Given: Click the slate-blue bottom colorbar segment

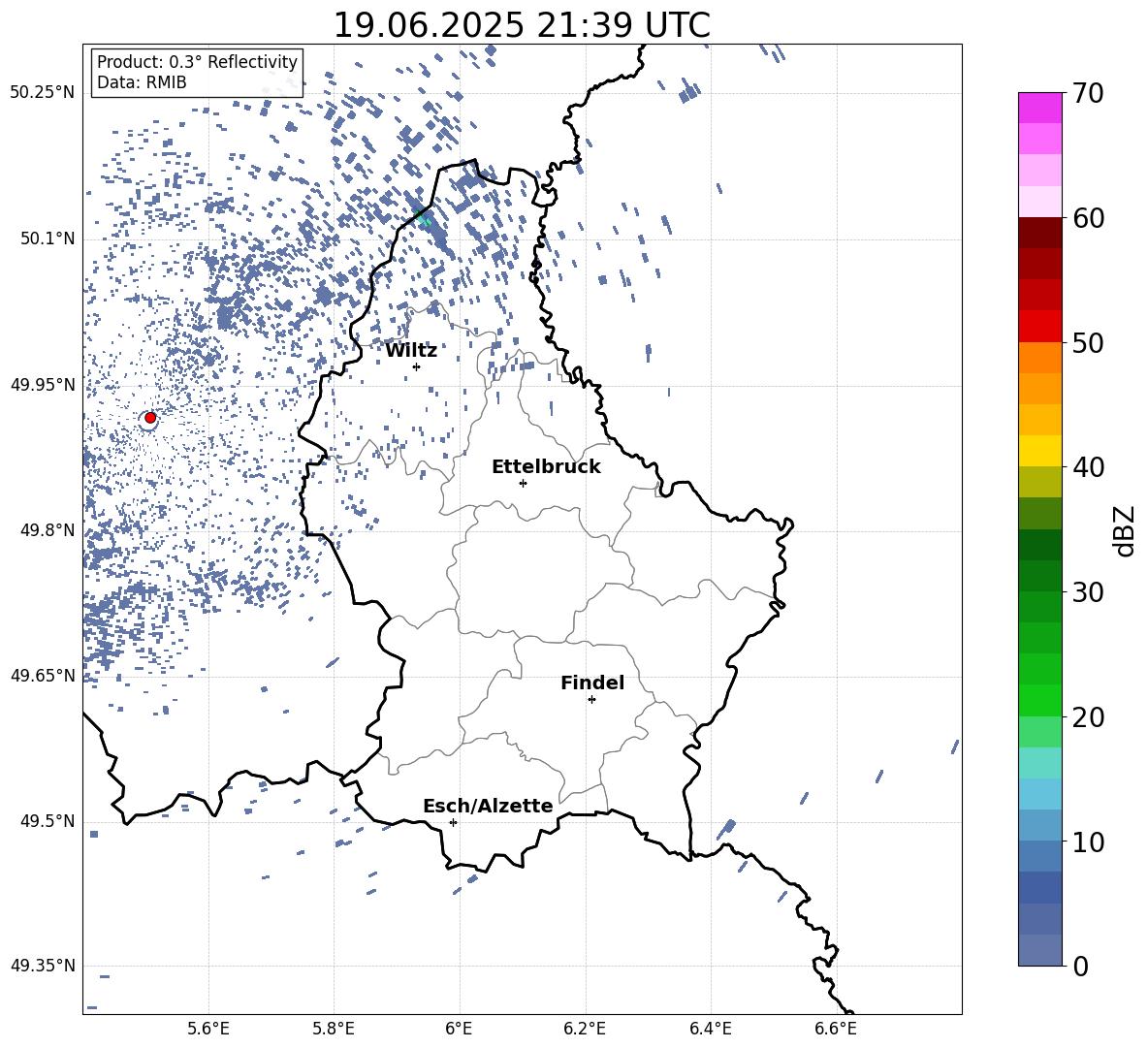Looking at the screenshot, I should point(1039,950).
